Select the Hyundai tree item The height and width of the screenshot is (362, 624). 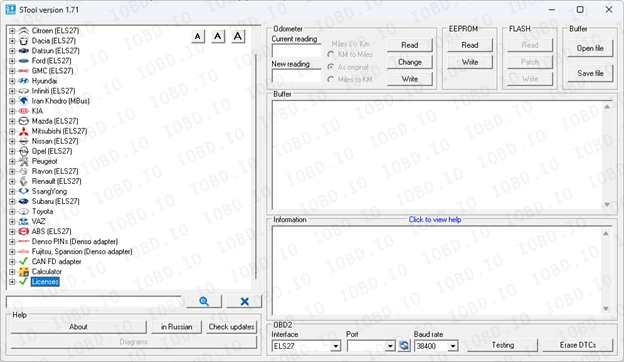[x=44, y=81]
